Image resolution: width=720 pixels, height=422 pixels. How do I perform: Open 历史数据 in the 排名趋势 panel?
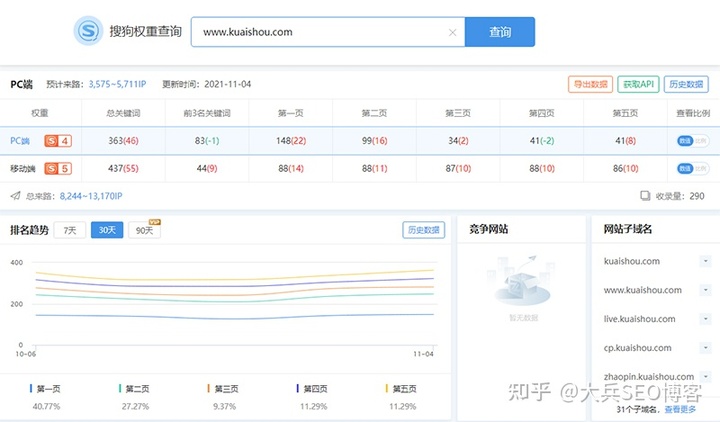(423, 230)
